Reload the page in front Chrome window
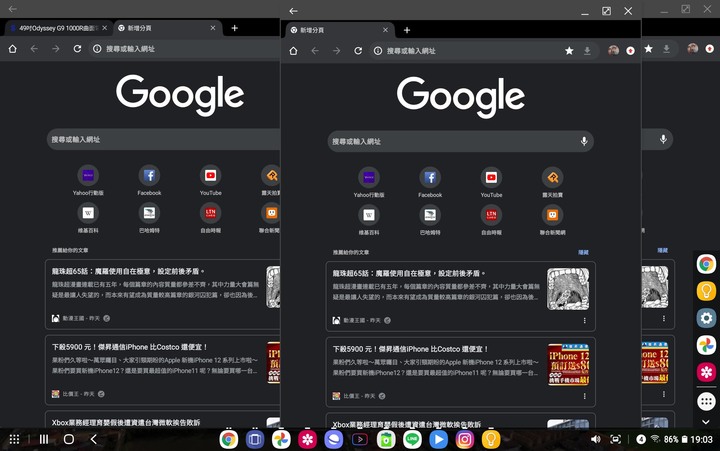Screen dimensions: 720x451 pos(358,51)
